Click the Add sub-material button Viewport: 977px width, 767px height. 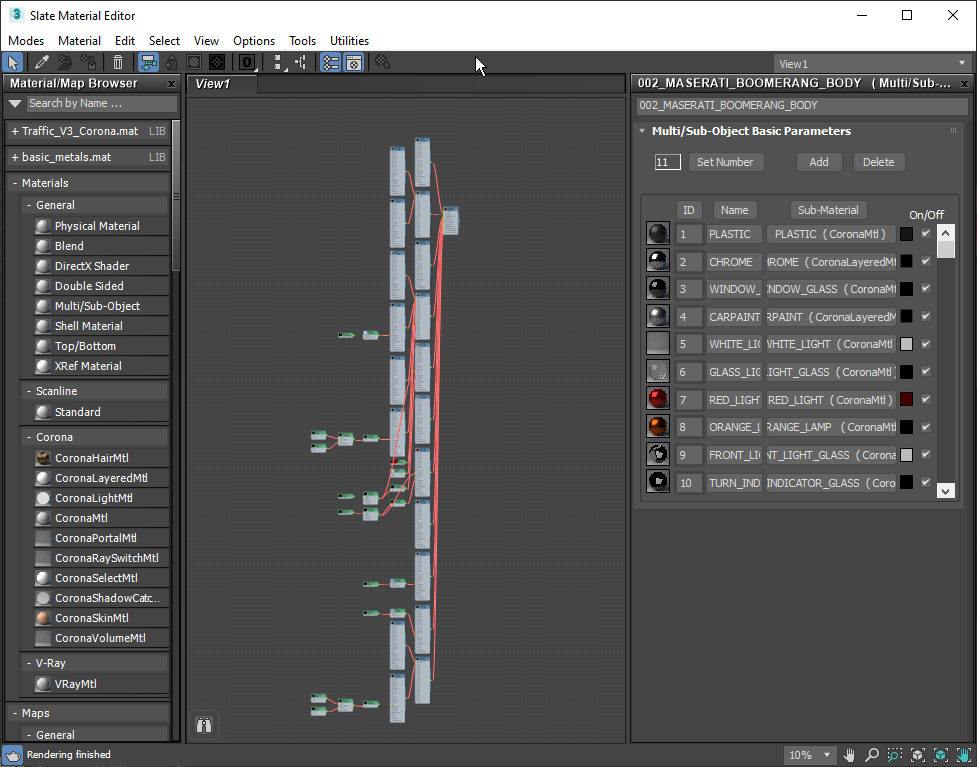pos(819,162)
